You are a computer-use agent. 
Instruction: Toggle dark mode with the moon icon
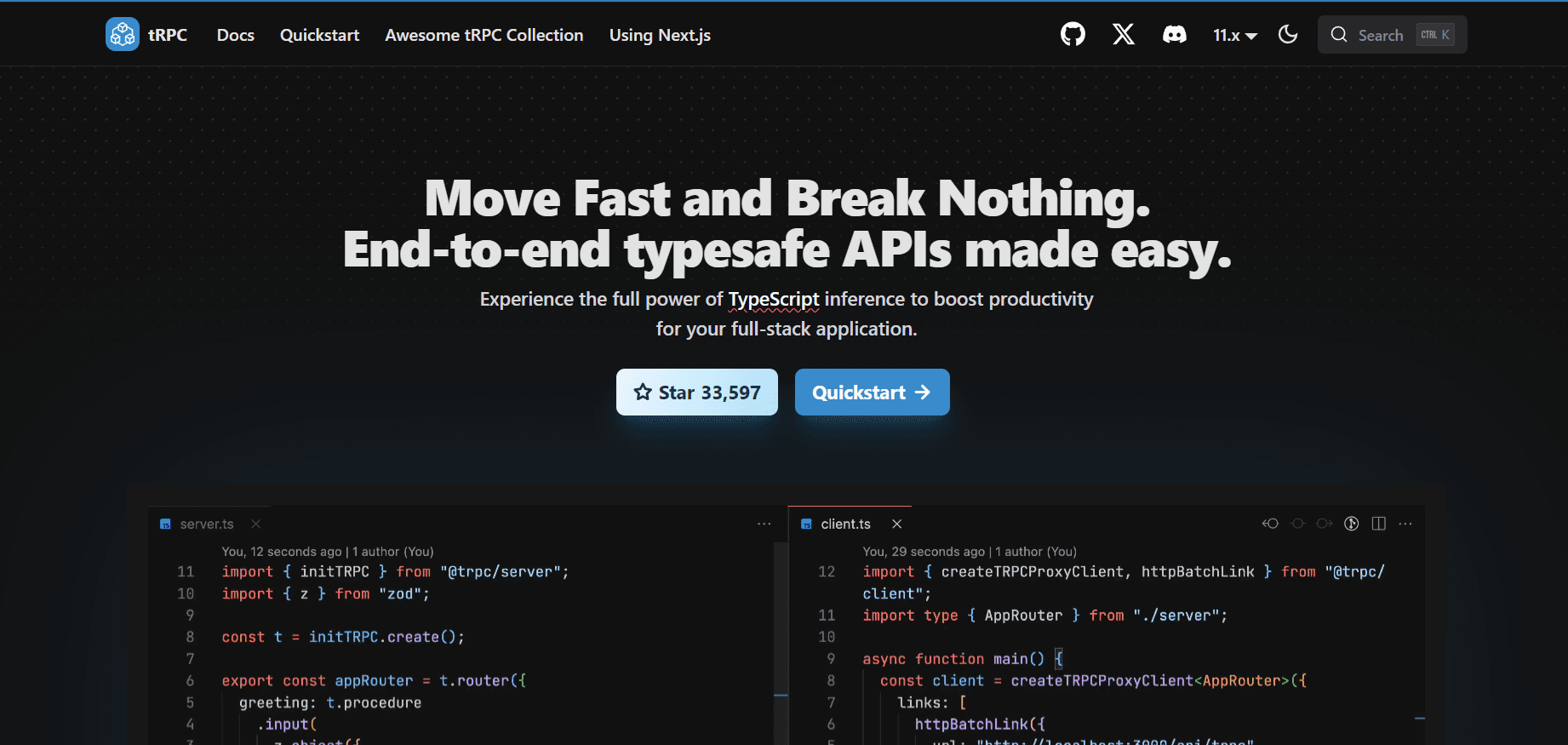coord(1288,35)
